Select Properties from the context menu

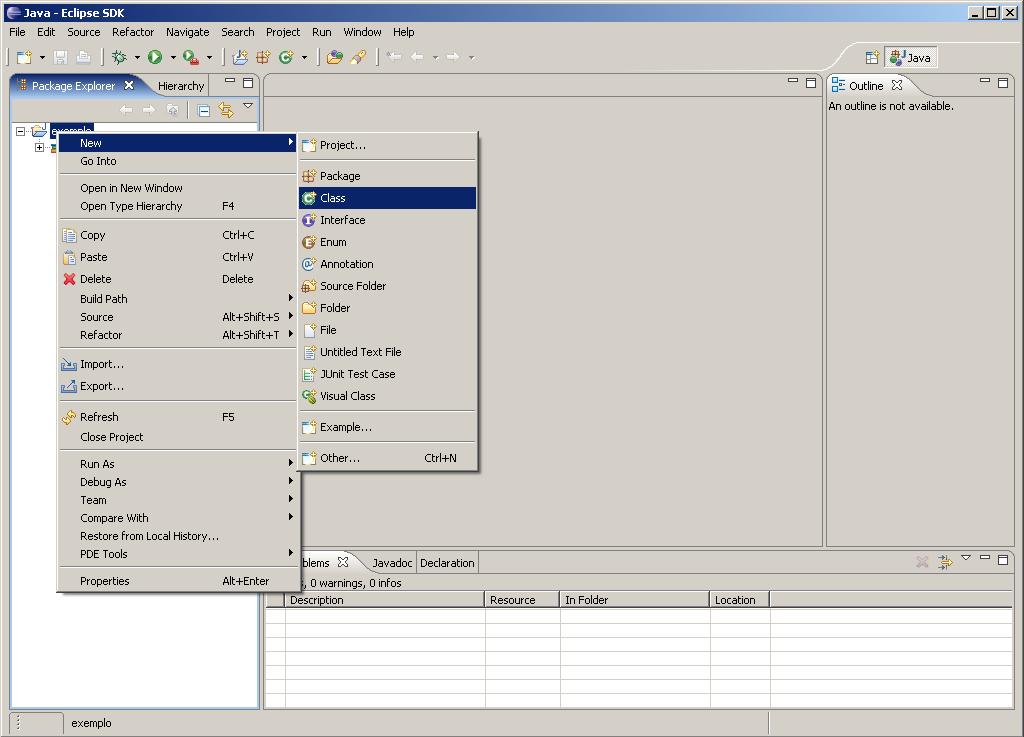pos(178,581)
